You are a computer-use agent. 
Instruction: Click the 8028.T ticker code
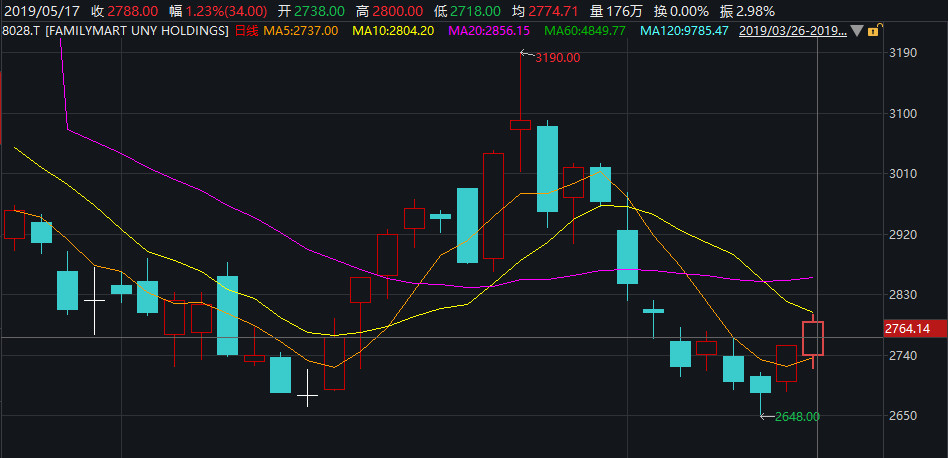click(x=20, y=31)
